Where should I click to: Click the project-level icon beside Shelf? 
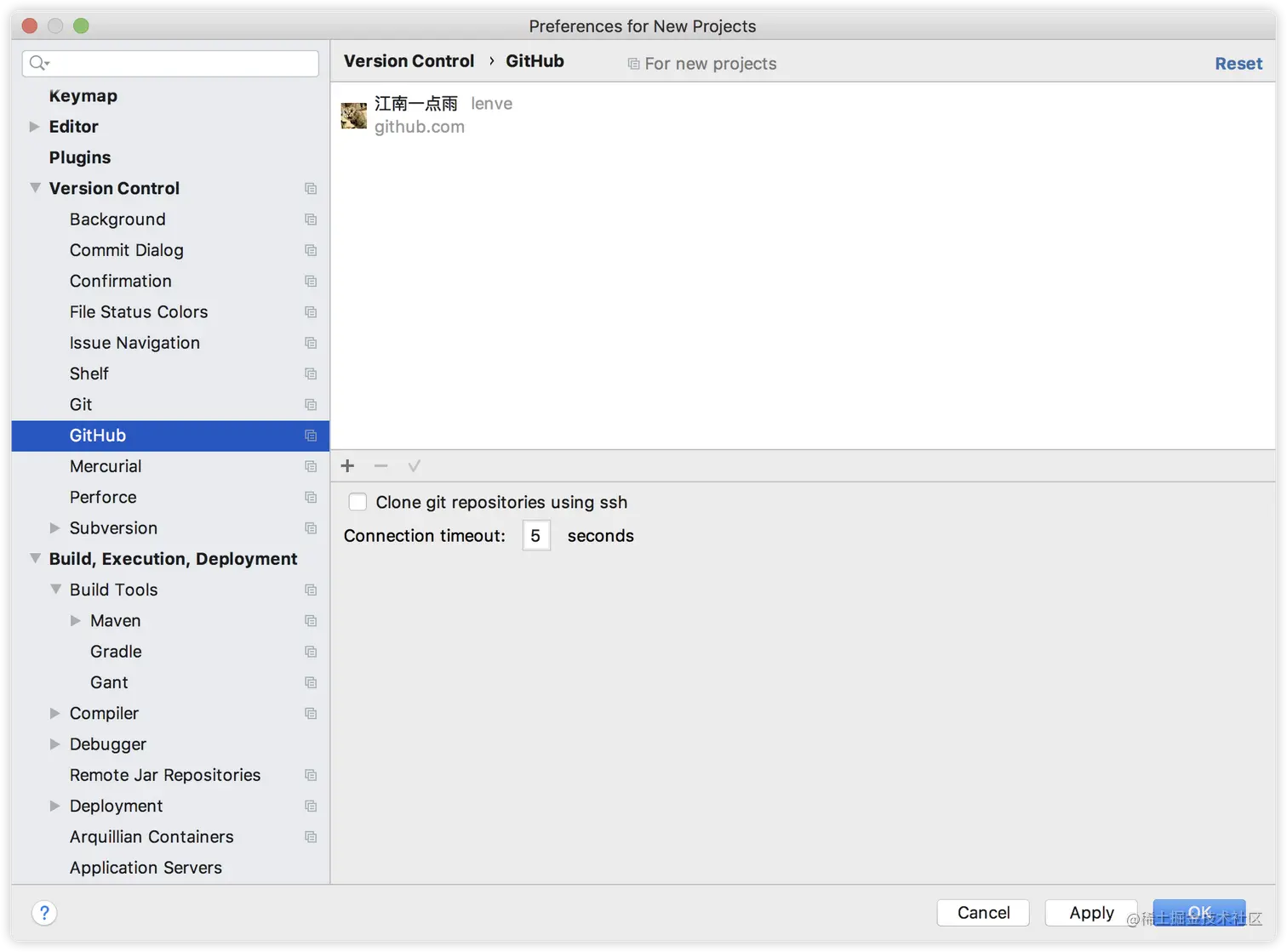click(x=311, y=373)
